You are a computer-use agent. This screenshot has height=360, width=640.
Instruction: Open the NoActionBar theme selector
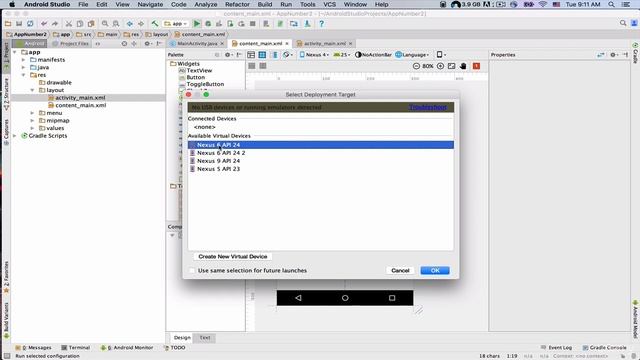pos(373,55)
